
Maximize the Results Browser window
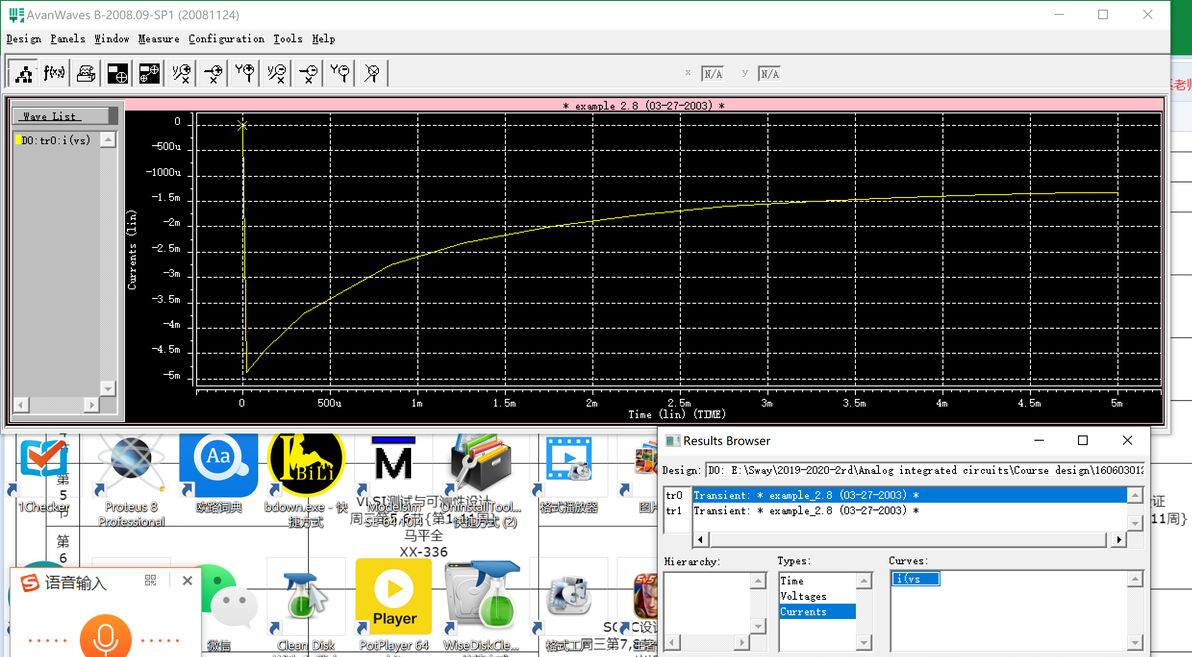tap(1083, 440)
